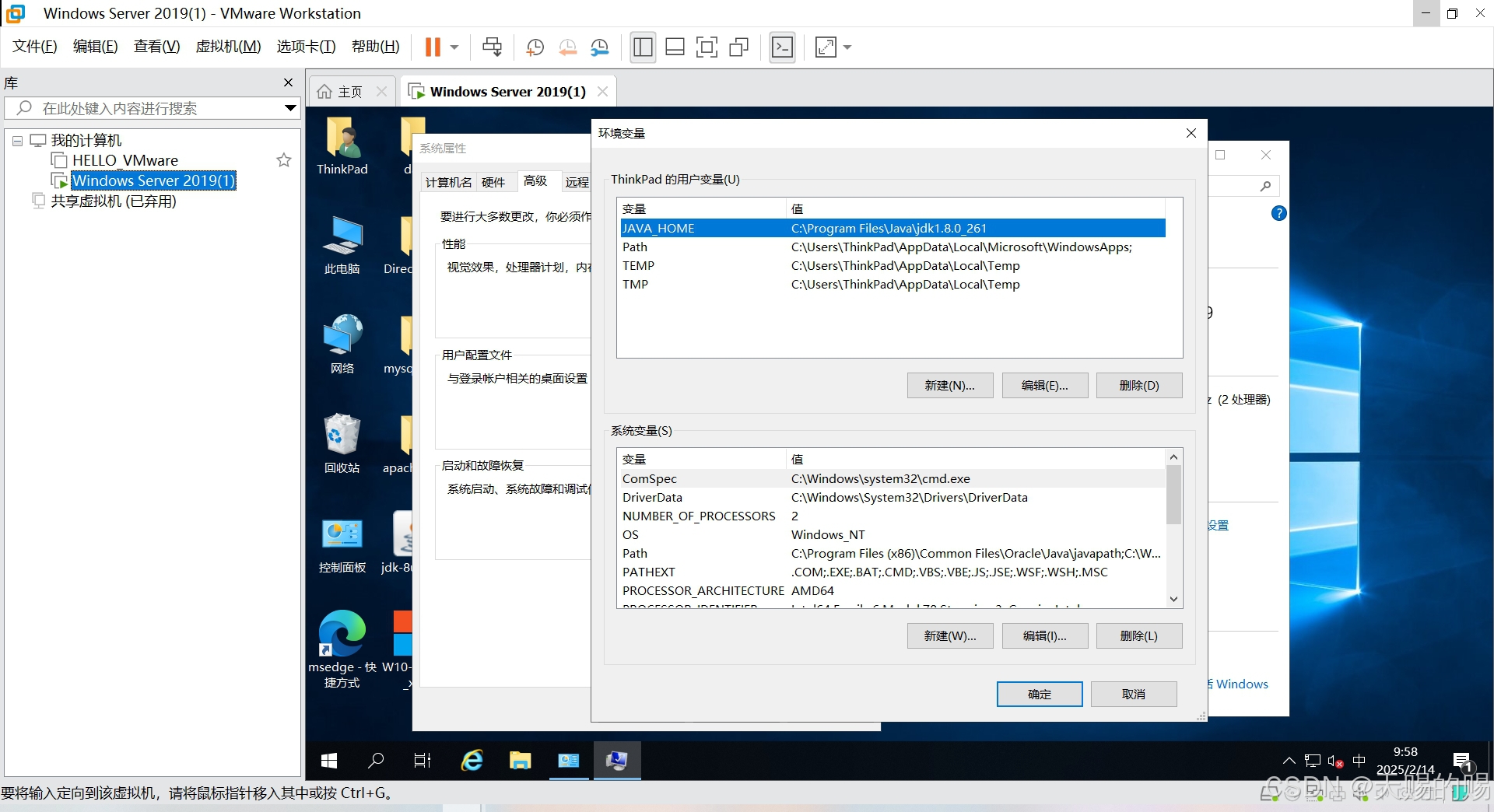Open 回收站 desktop icon

tap(342, 444)
